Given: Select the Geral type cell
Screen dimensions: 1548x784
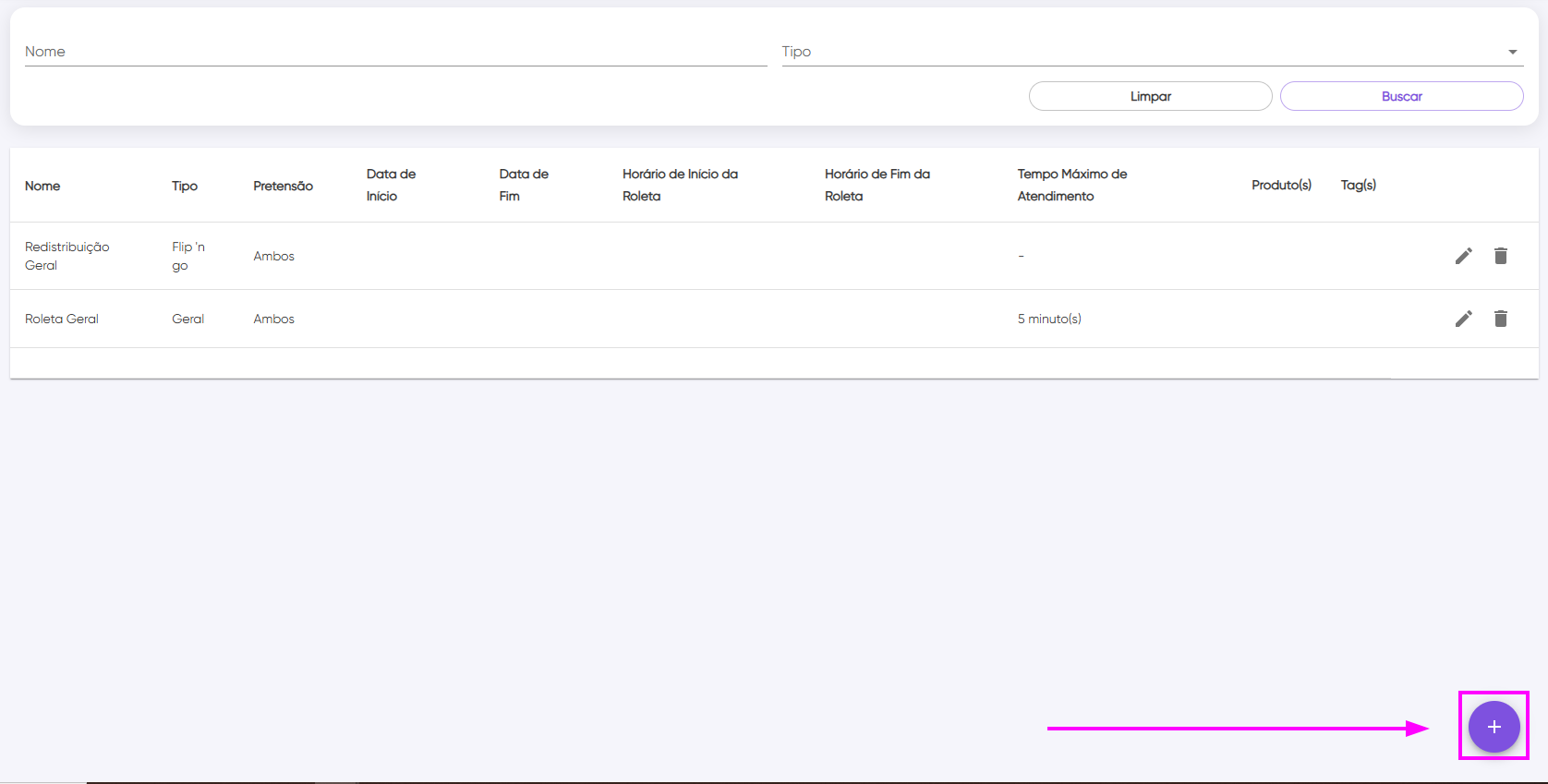Looking at the screenshot, I should coord(187,319).
